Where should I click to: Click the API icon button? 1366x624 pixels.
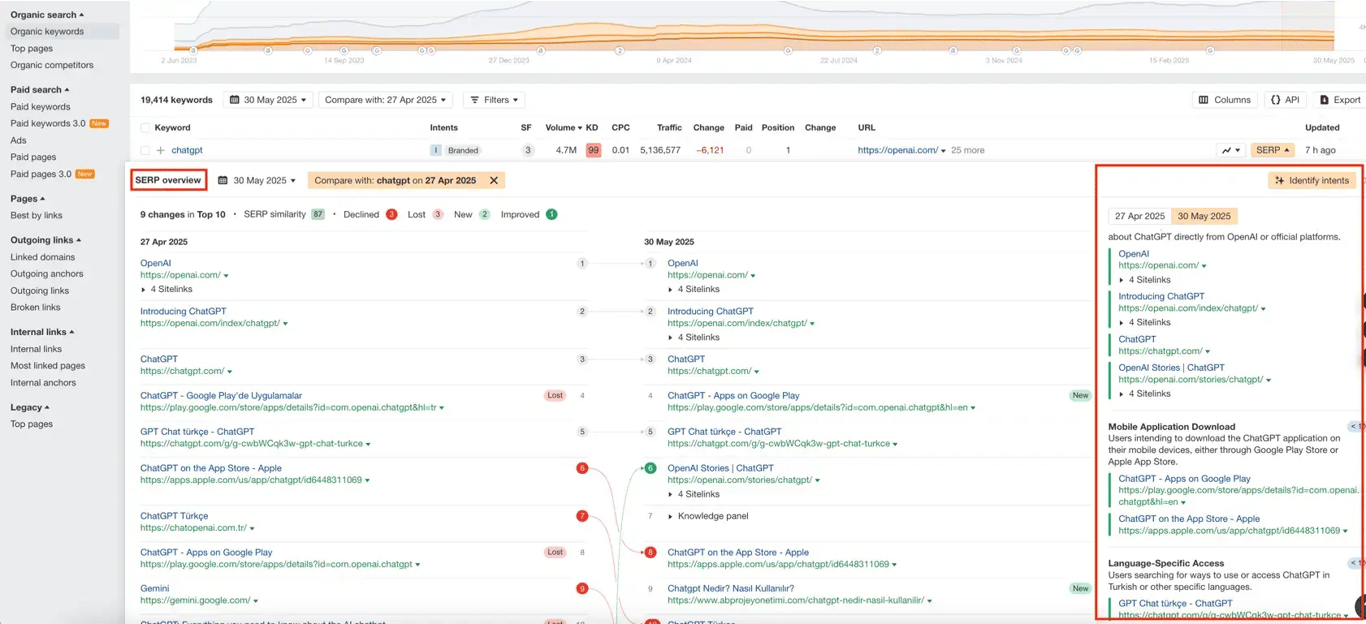(x=1285, y=99)
